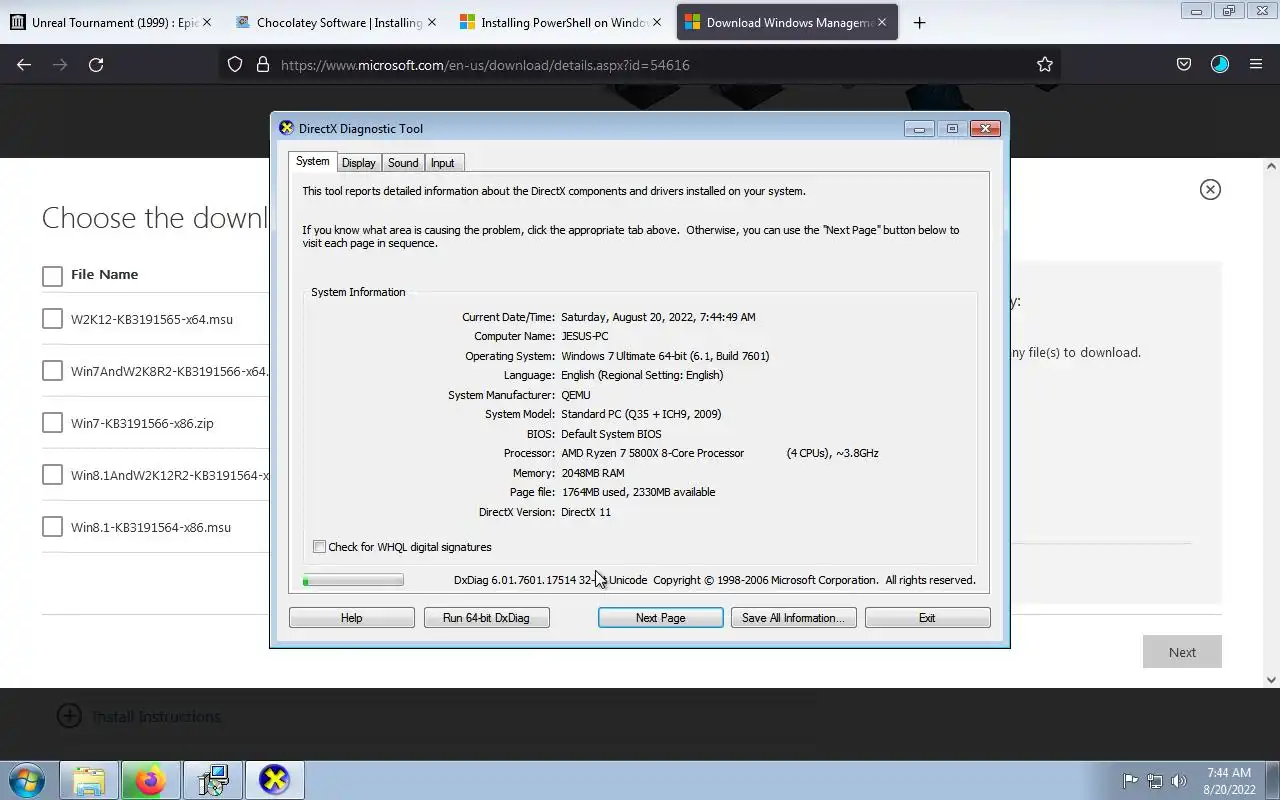Switch to the Input tab in DxDiag
Viewport: 1280px width, 800px height.
[442, 163]
